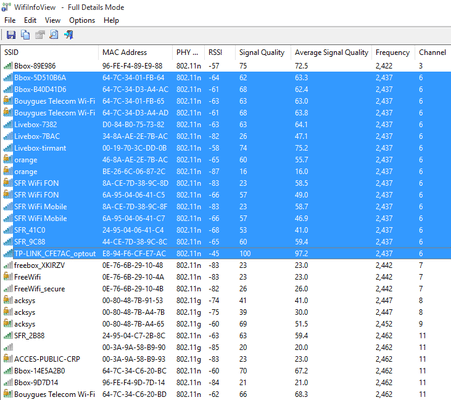Click lock icon of acksys row 00-80-48-7B-91-53
The height and width of the screenshot is (400, 451).
coord(8,300)
